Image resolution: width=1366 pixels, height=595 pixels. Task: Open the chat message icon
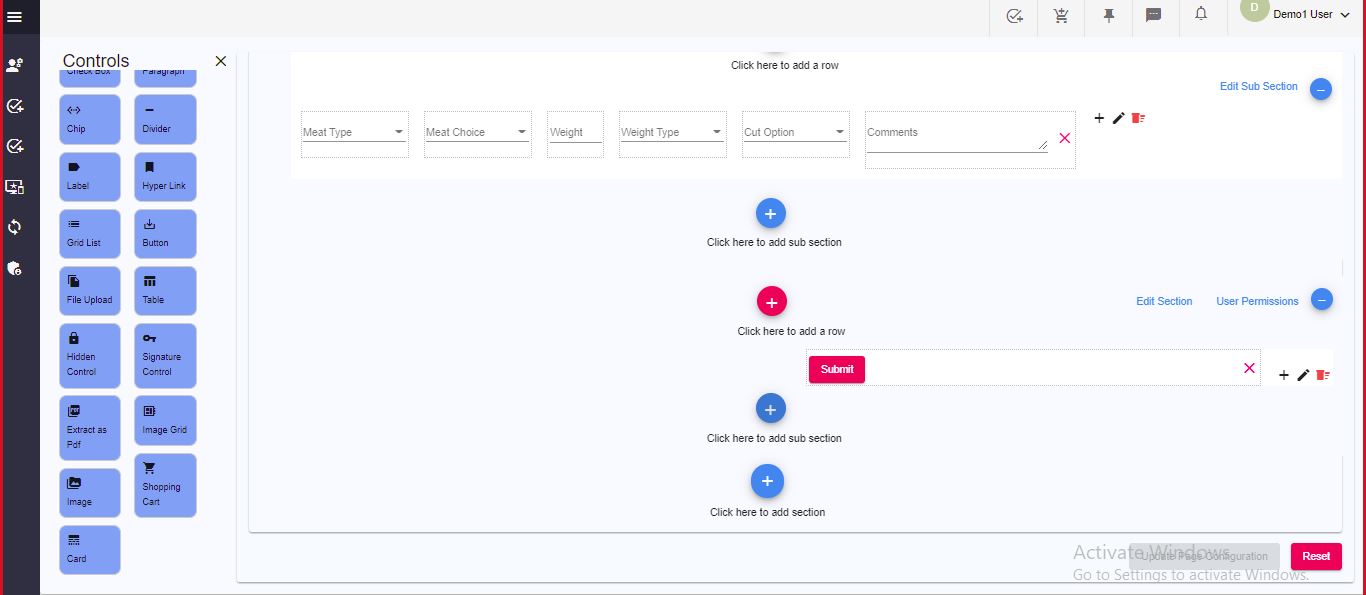coord(1153,16)
